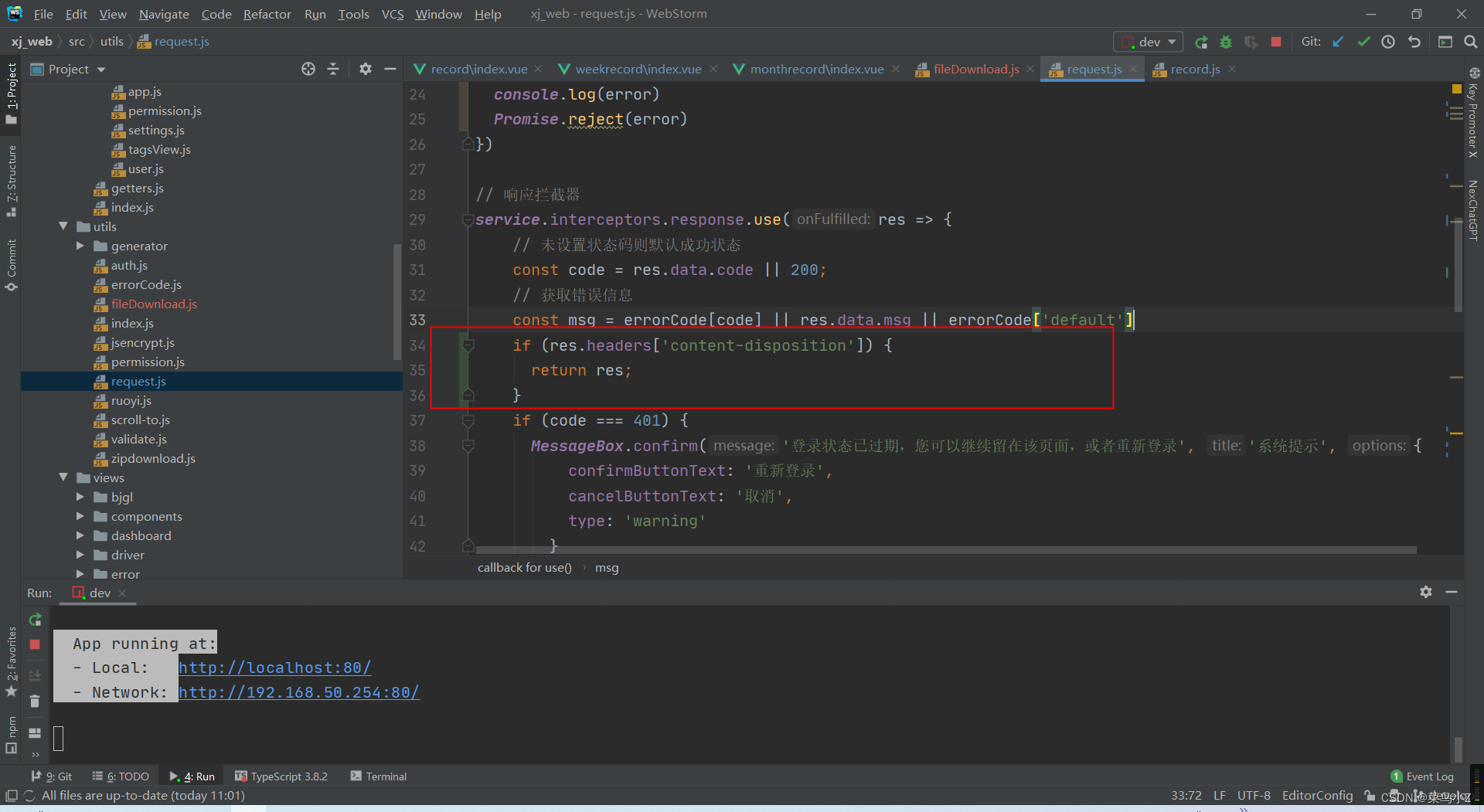Open the Navigate menu
The height and width of the screenshot is (812, 1484).
click(164, 14)
